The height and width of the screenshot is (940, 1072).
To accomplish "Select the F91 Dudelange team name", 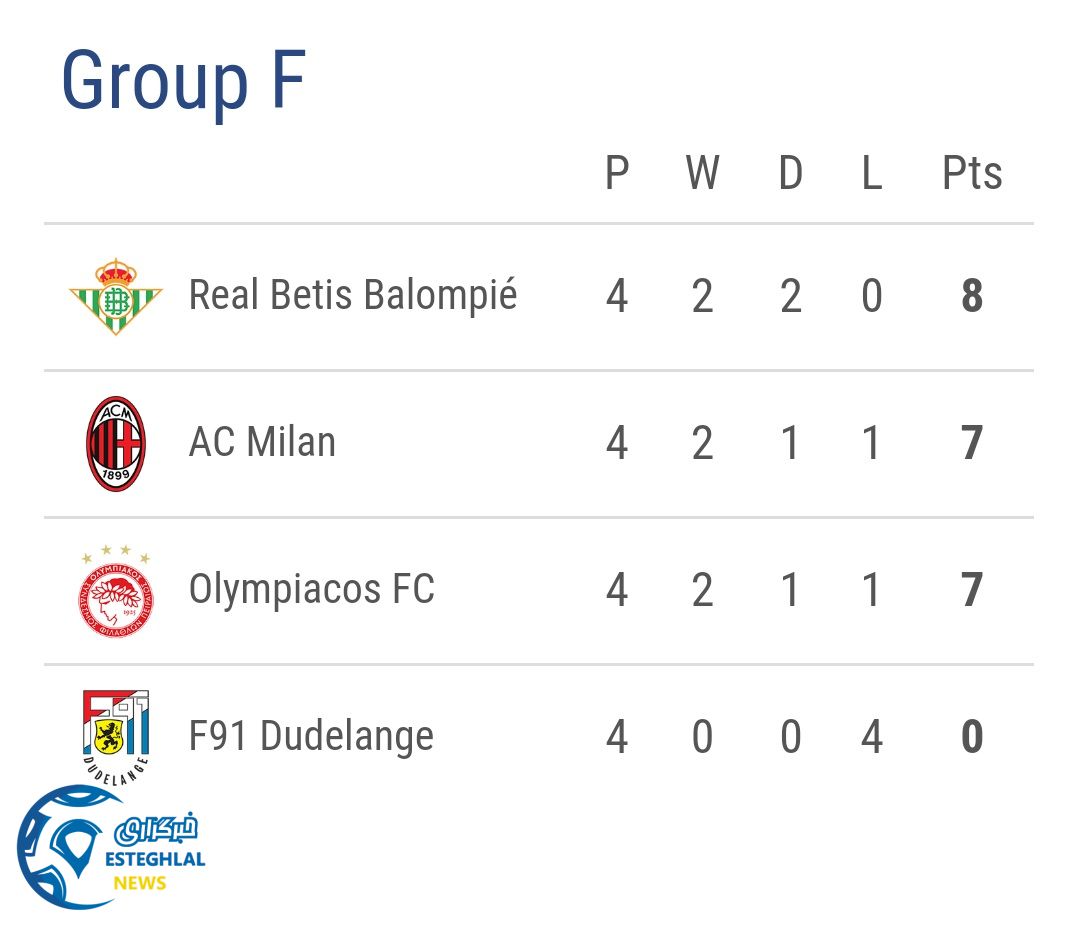I will coord(311,737).
